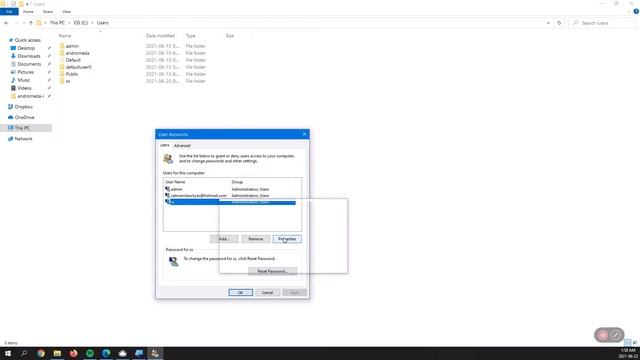640x360 pixels.
Task: Click the Back navigation arrow
Action: click(x=6, y=23)
